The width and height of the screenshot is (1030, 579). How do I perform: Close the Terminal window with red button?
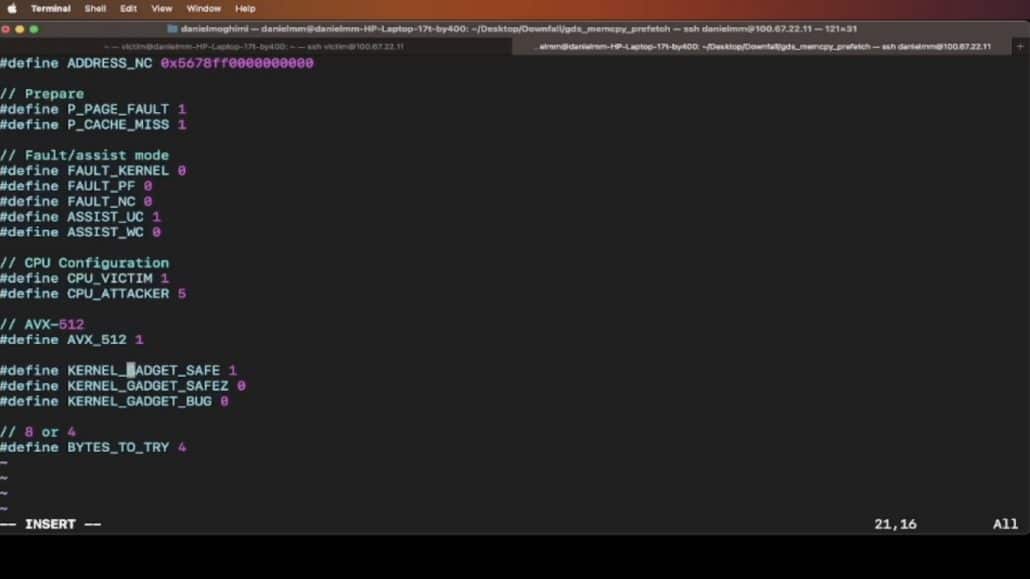(x=6, y=29)
